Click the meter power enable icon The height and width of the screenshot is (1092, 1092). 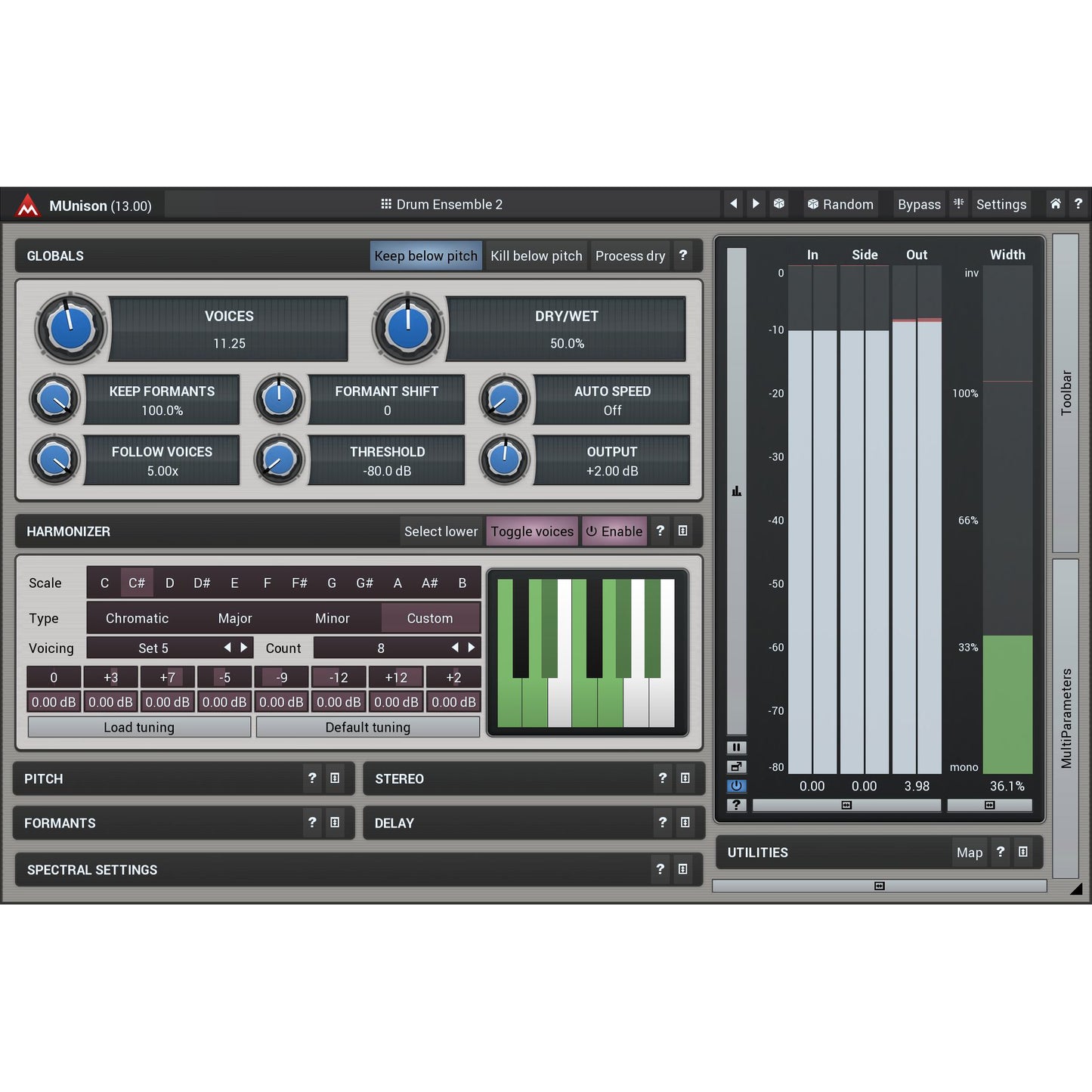[736, 786]
